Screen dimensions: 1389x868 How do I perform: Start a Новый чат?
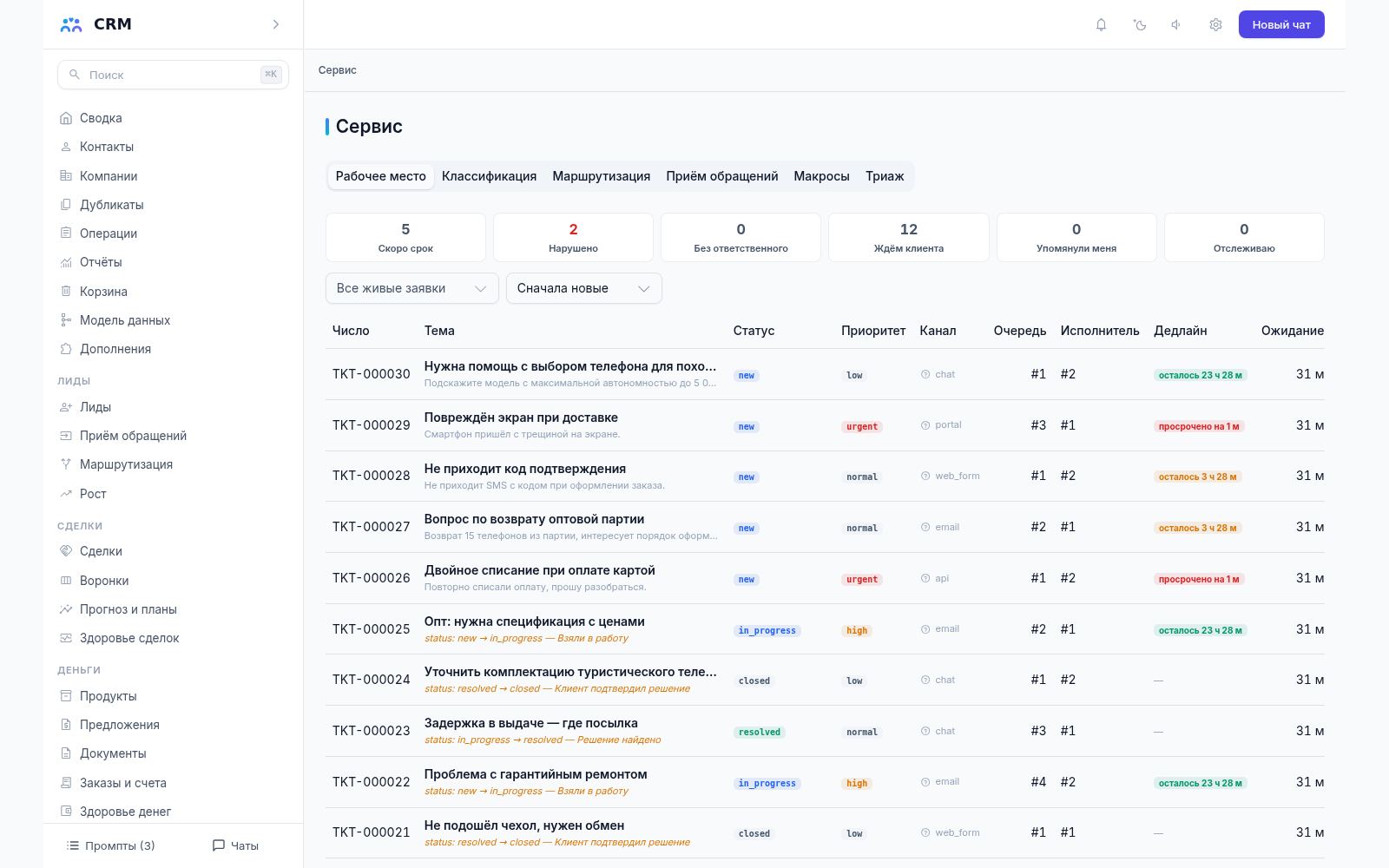1281,24
